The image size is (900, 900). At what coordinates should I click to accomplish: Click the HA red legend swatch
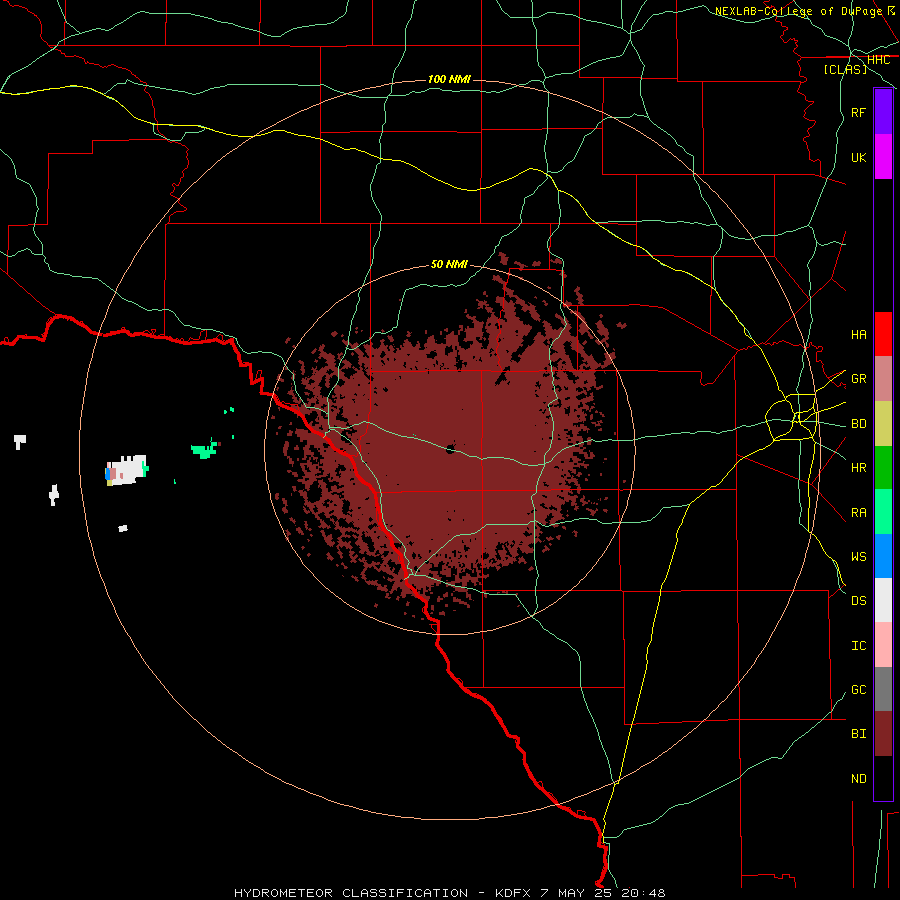[x=883, y=334]
